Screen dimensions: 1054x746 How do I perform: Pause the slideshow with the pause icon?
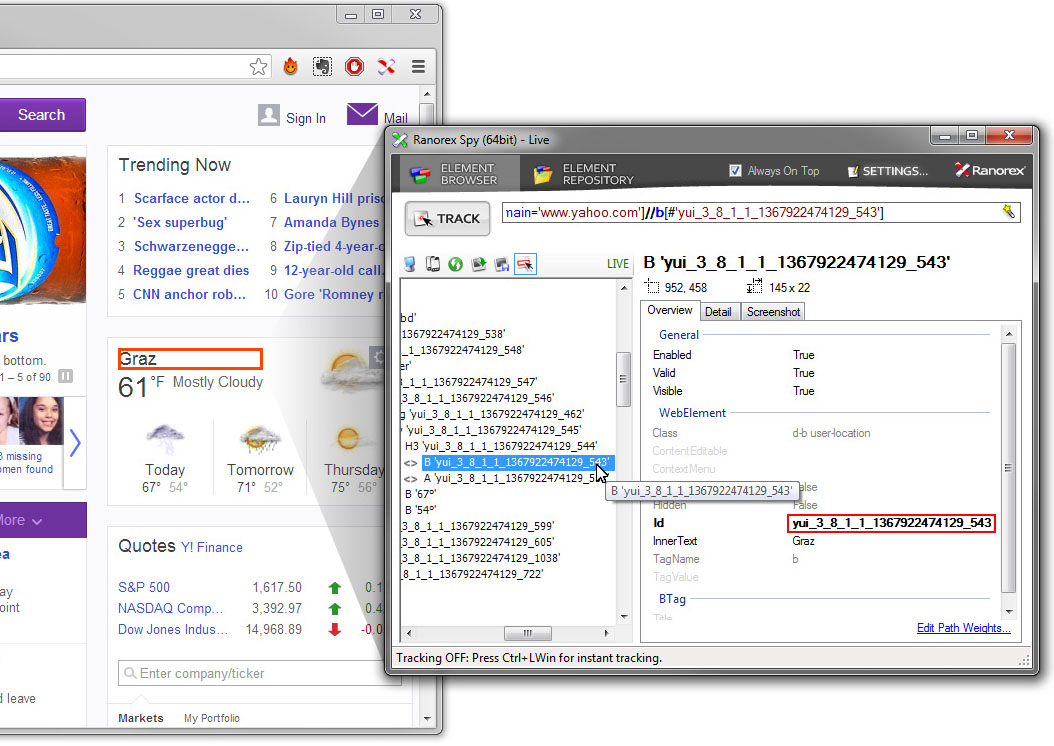[x=65, y=376]
